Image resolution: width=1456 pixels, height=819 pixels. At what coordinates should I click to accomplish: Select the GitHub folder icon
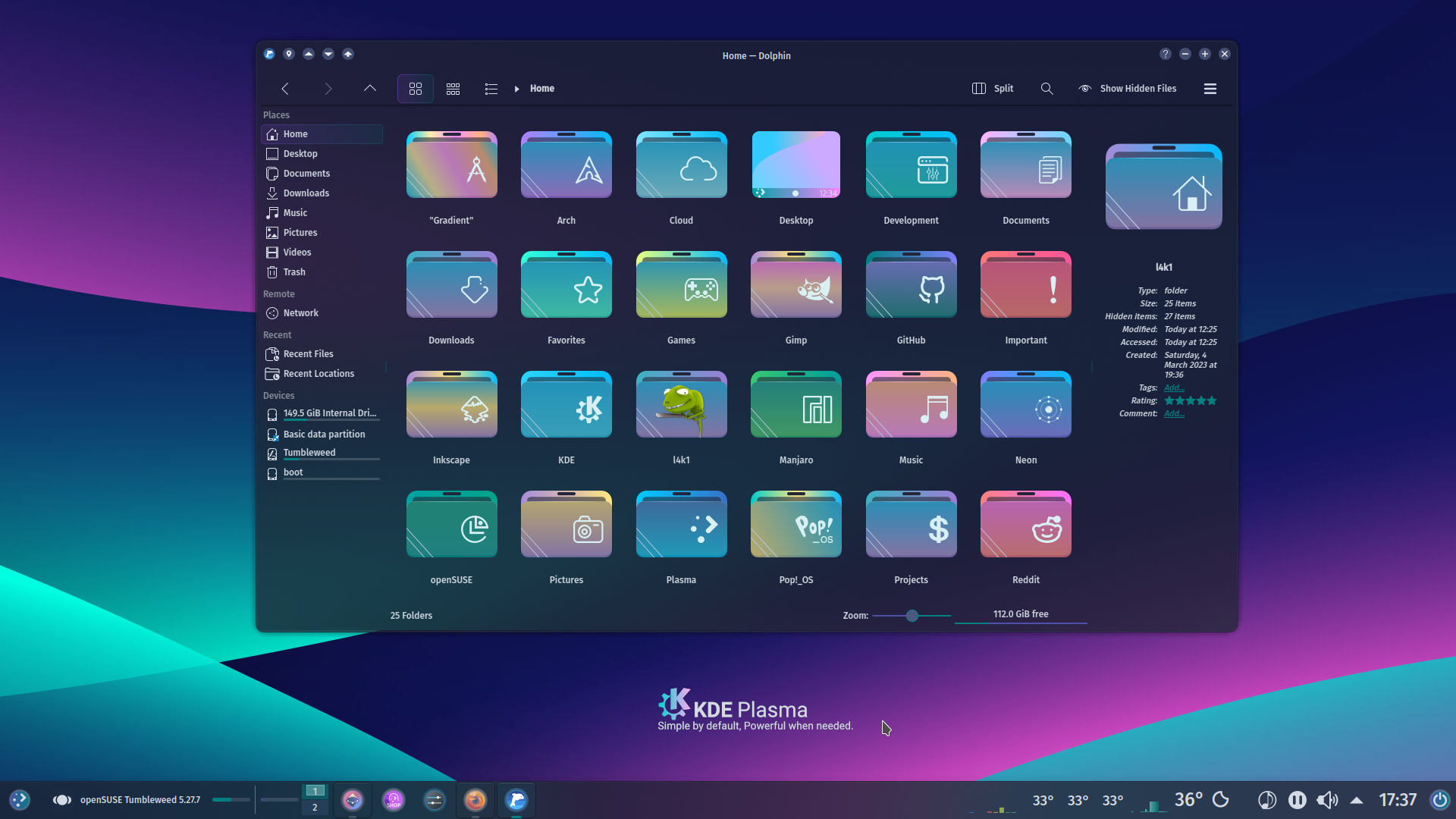(x=912, y=284)
